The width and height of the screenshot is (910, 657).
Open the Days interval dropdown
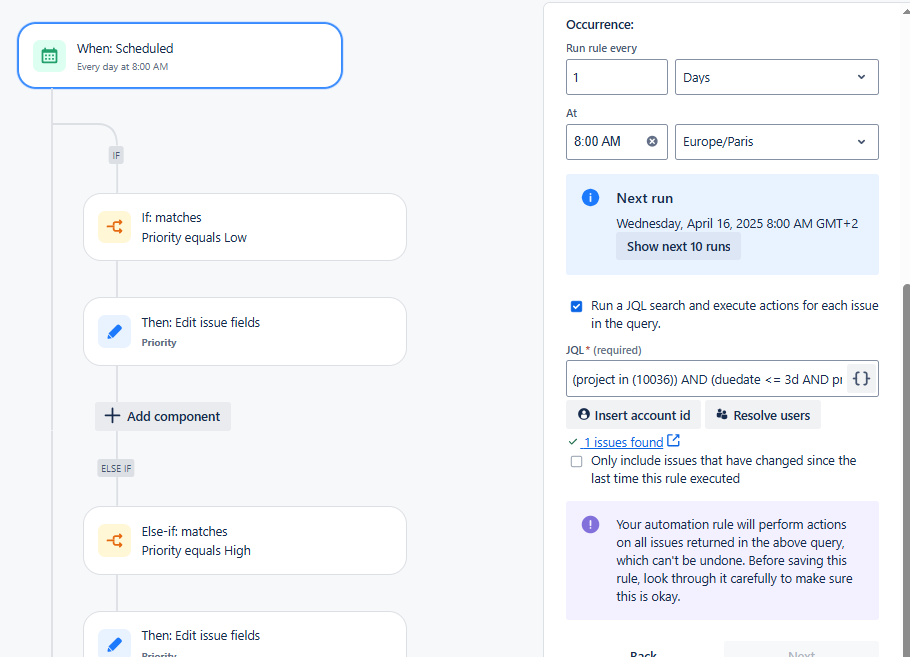pos(777,77)
